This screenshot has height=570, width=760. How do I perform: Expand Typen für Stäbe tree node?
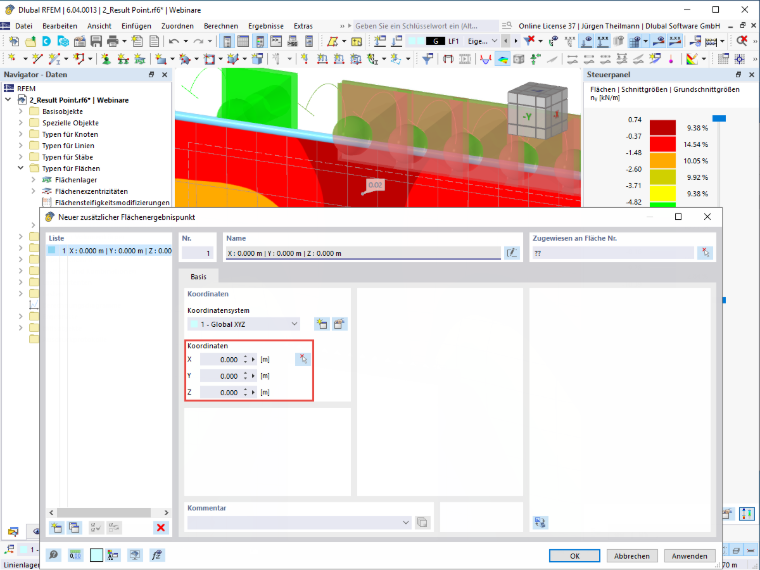coord(20,157)
